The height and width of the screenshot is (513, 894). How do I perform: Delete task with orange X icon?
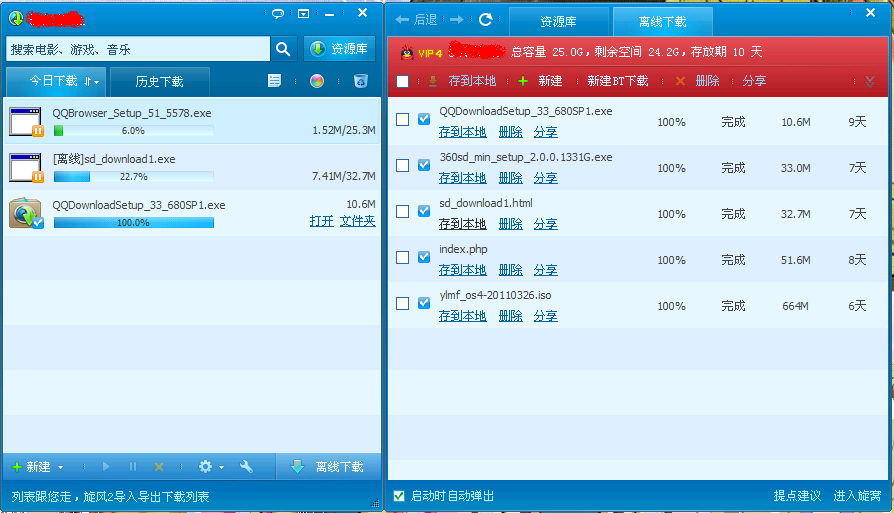(x=159, y=467)
